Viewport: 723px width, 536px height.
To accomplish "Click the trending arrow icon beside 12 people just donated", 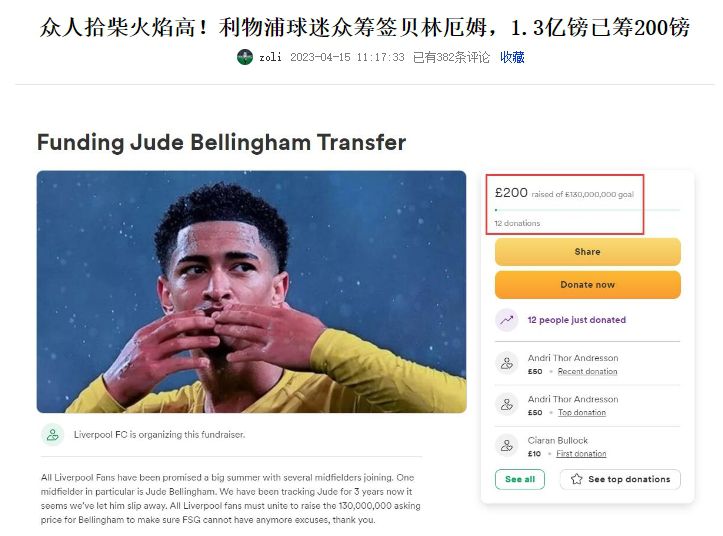I will pos(507,320).
